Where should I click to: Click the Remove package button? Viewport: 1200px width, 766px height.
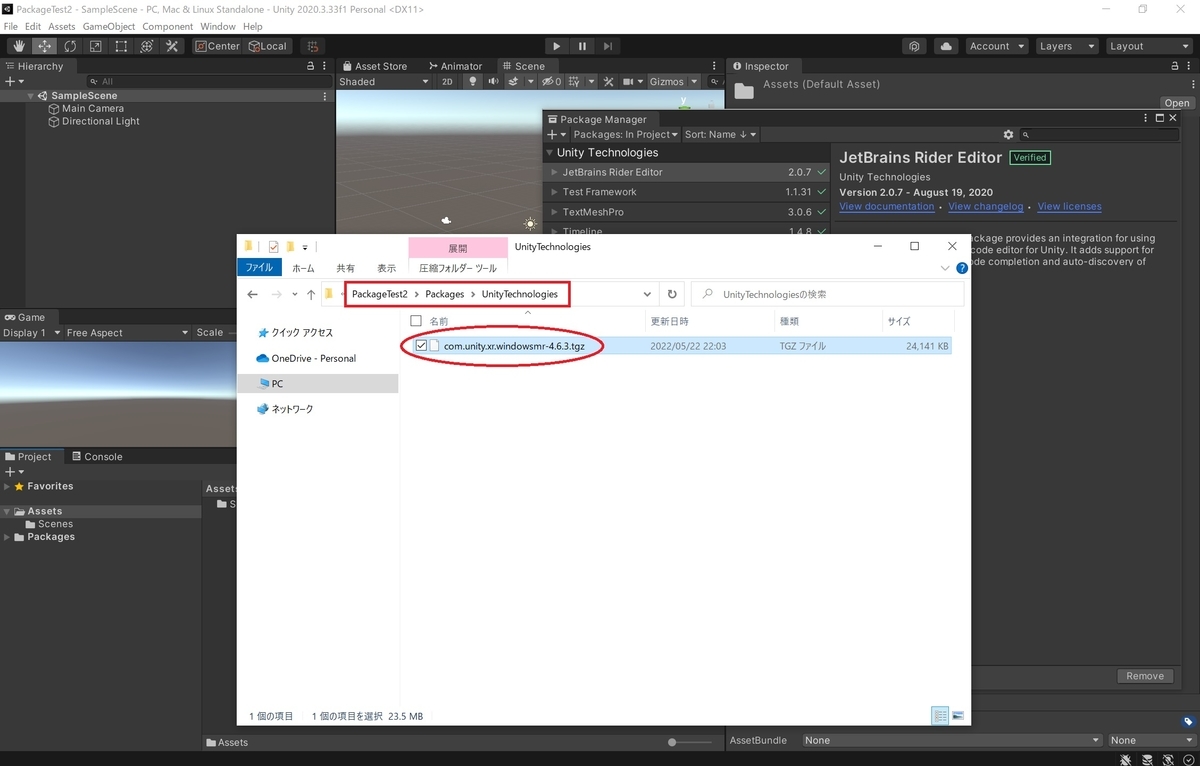pyautogui.click(x=1145, y=676)
